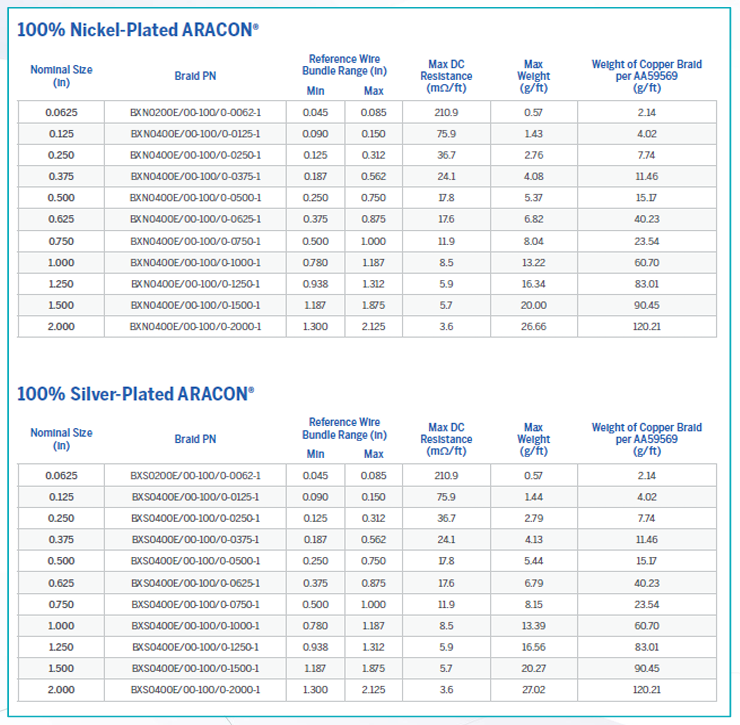Click the 100% Nickel-Plated ARACON heading
The height and width of the screenshot is (725, 740).
pyautogui.click(x=138, y=30)
